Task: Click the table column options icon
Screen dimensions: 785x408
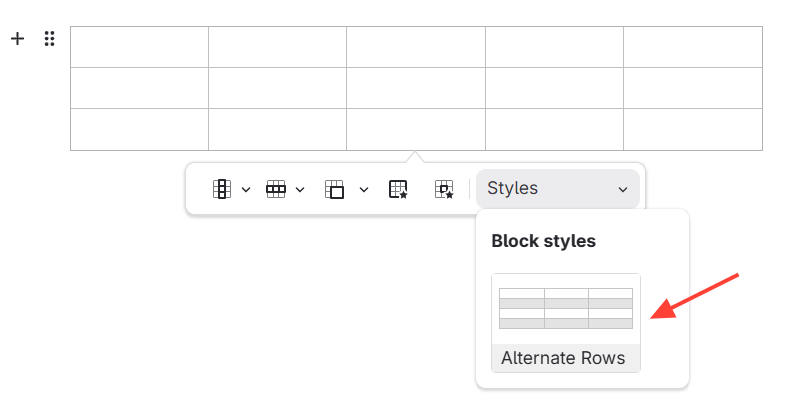Action: coord(222,189)
